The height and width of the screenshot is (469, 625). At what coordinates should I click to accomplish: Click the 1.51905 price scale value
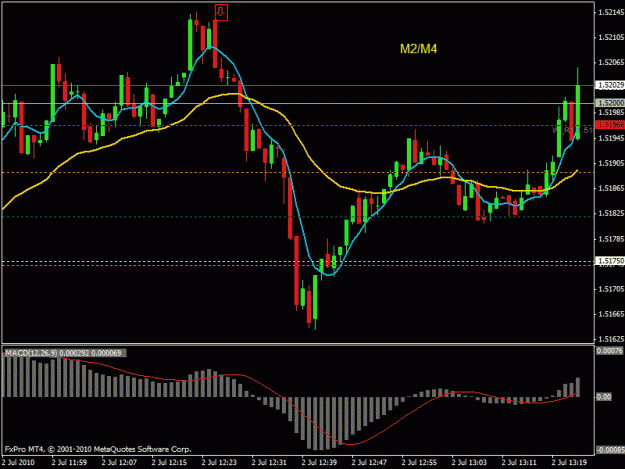(611, 163)
